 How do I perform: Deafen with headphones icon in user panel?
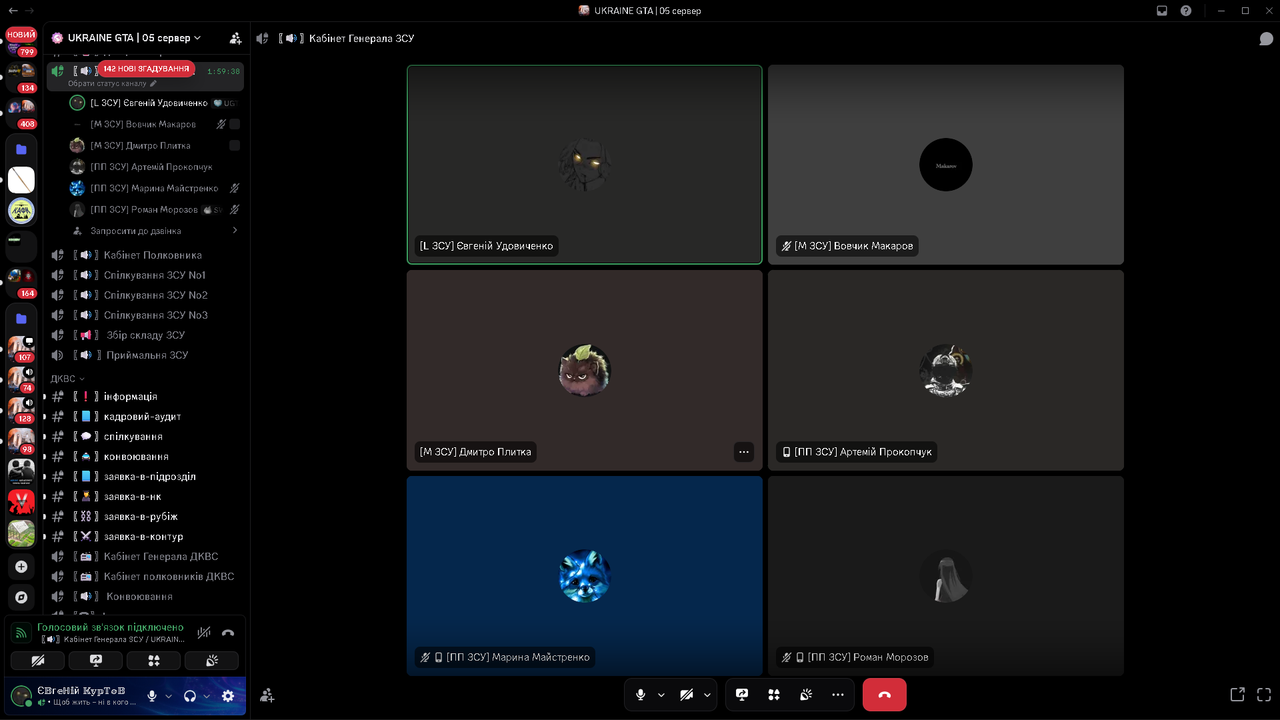coord(190,696)
